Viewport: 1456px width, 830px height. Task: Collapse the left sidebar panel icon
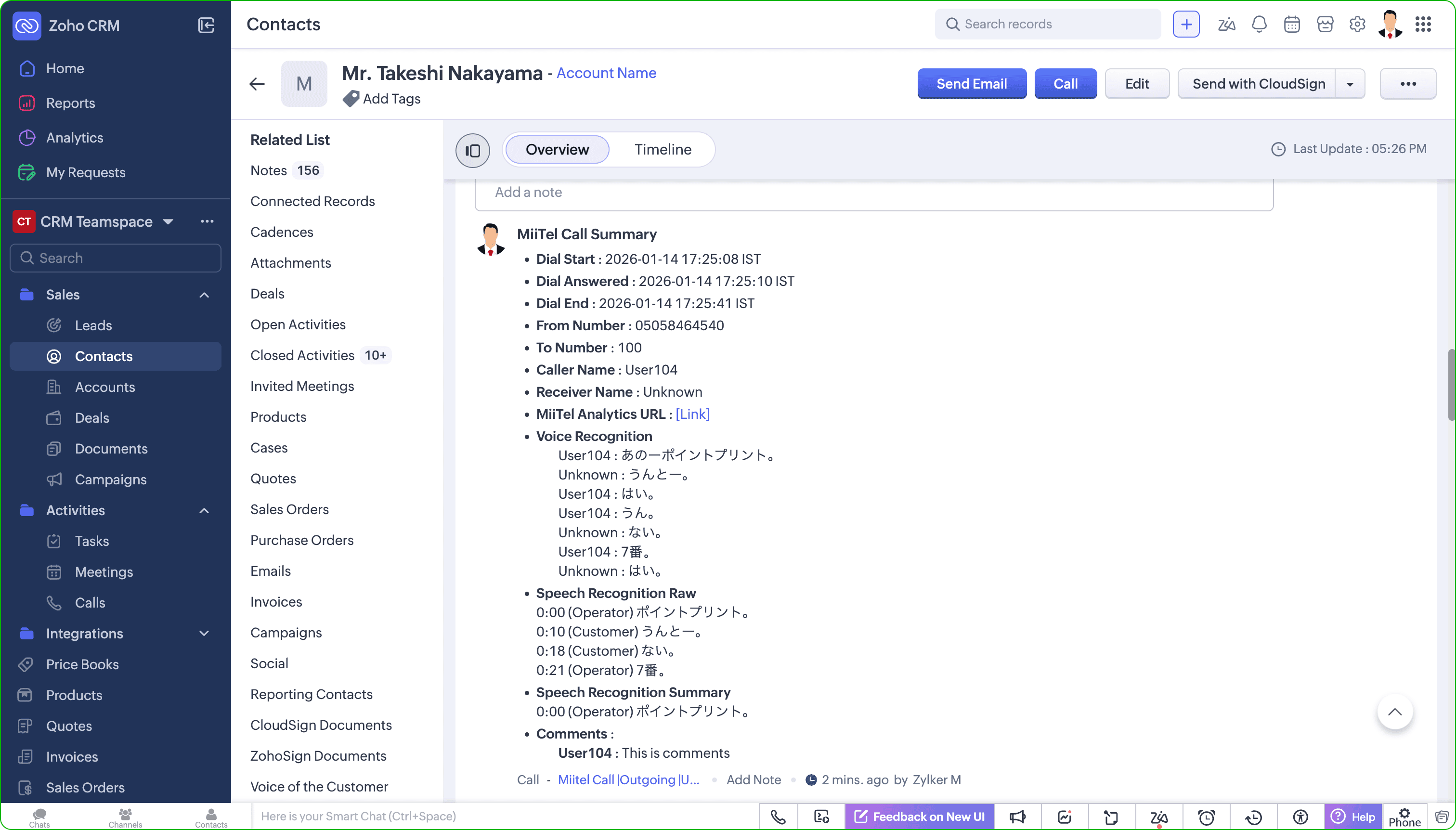pos(206,25)
